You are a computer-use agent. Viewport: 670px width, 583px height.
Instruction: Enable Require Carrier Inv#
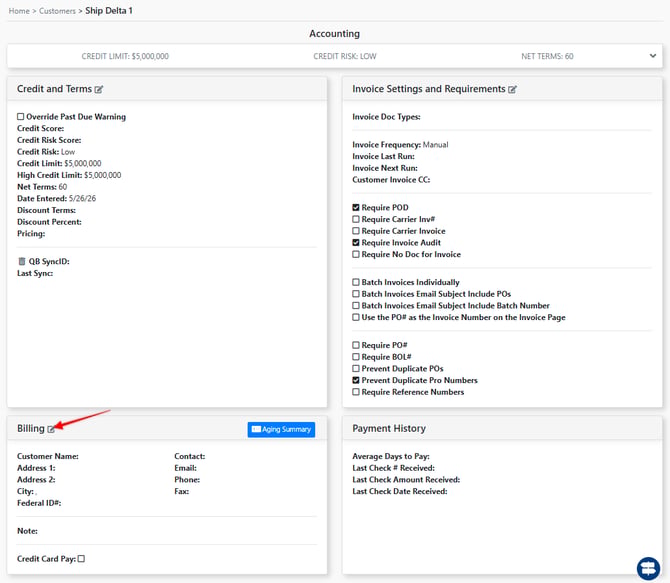coord(356,219)
